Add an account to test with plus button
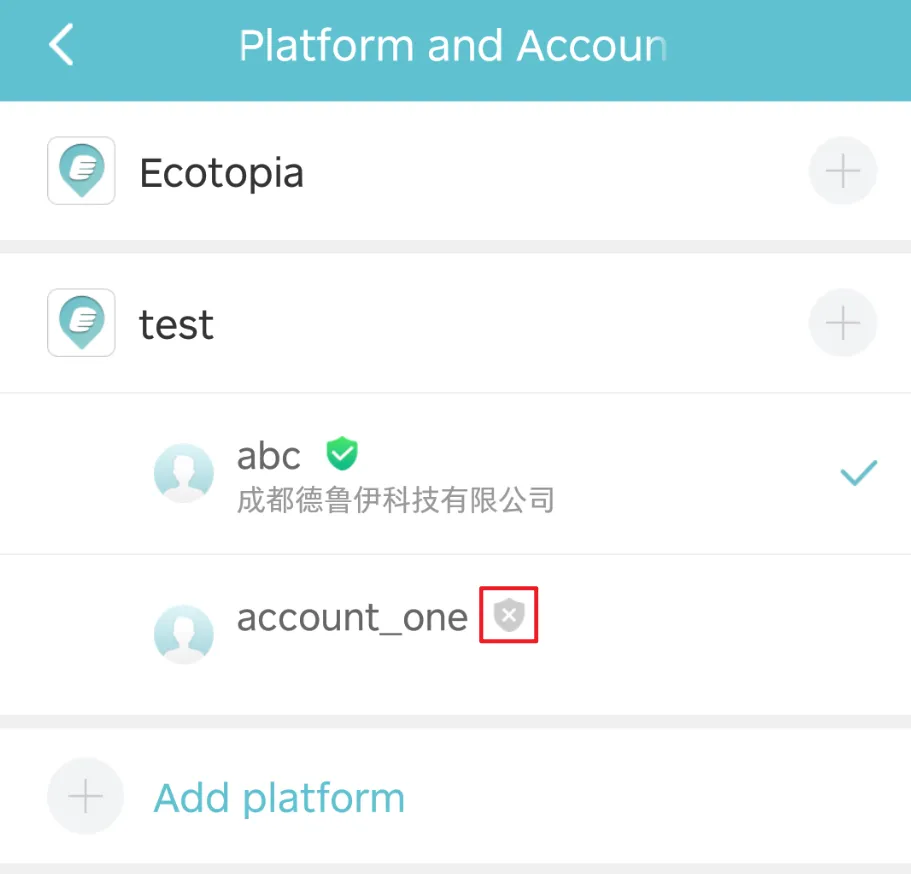This screenshot has height=874, width=911. click(843, 323)
